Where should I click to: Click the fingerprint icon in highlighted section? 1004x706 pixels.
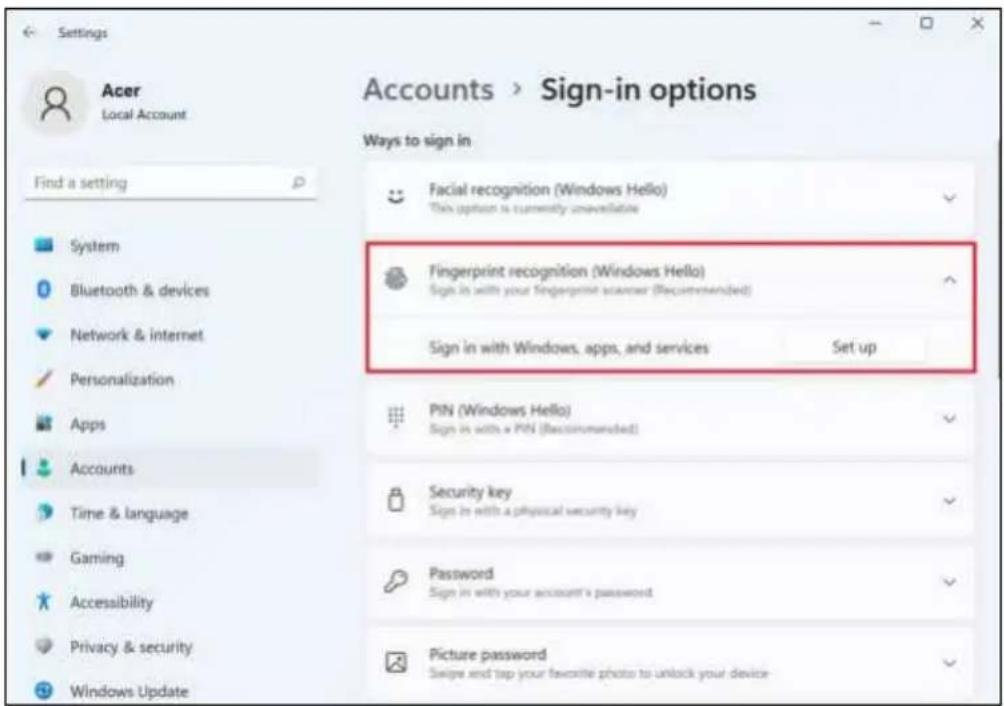point(396,279)
